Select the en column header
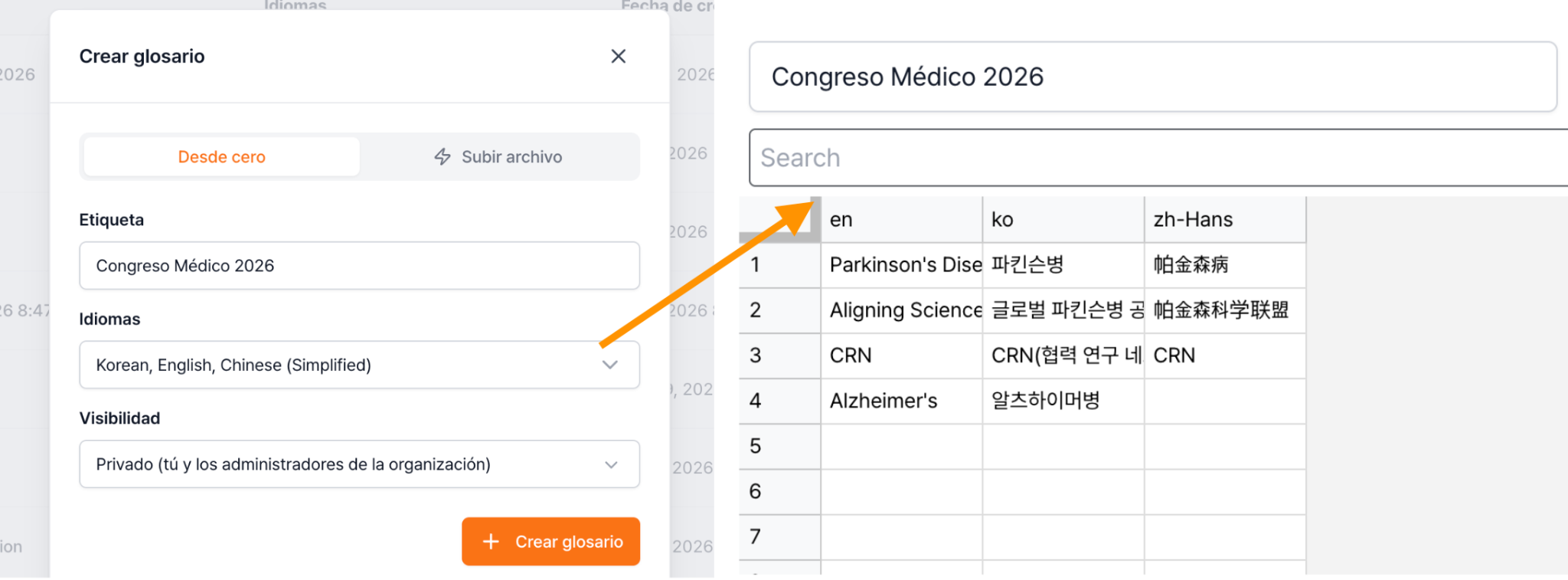 coord(901,220)
